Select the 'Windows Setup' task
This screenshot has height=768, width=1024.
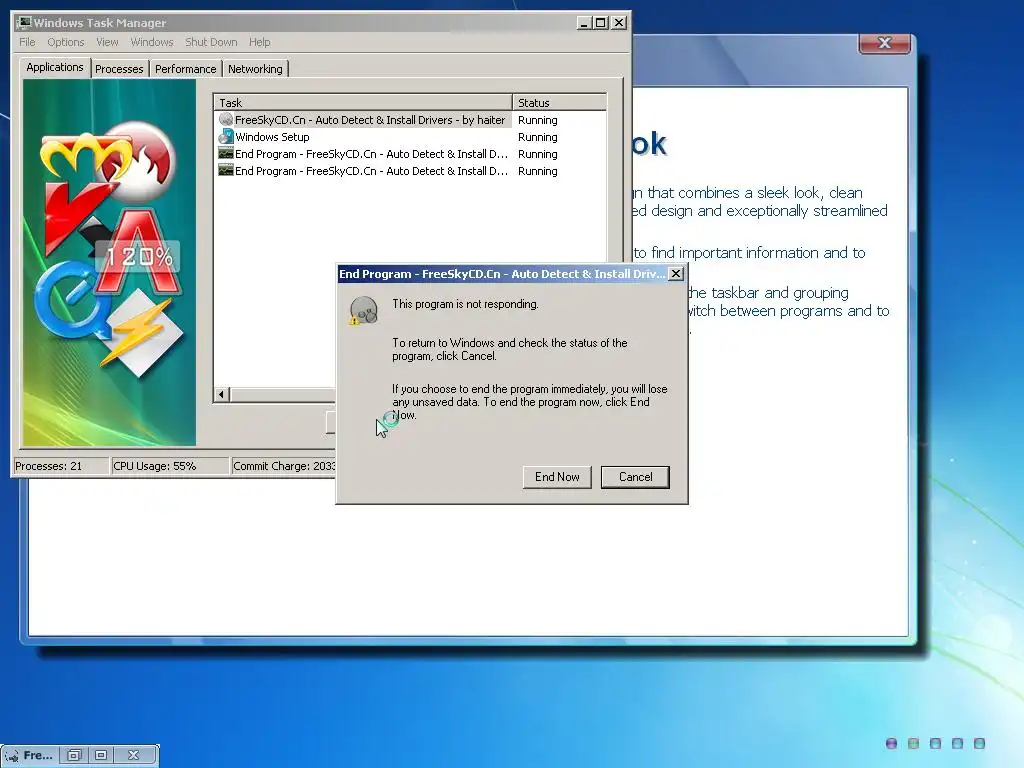tap(264, 136)
